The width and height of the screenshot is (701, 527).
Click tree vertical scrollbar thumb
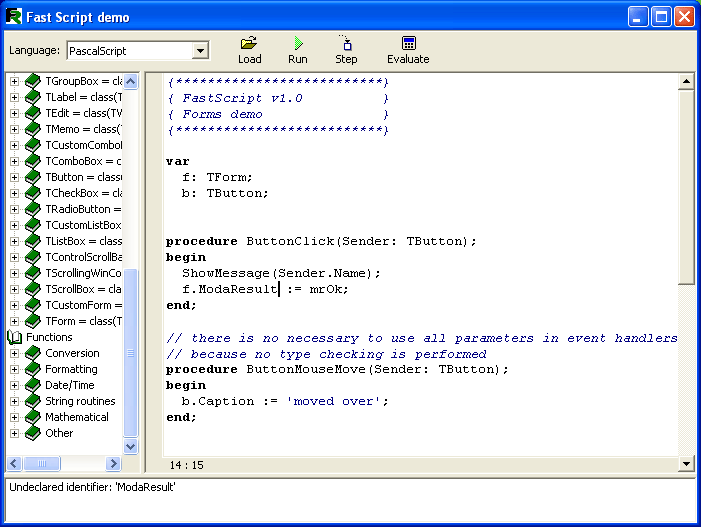(131, 353)
